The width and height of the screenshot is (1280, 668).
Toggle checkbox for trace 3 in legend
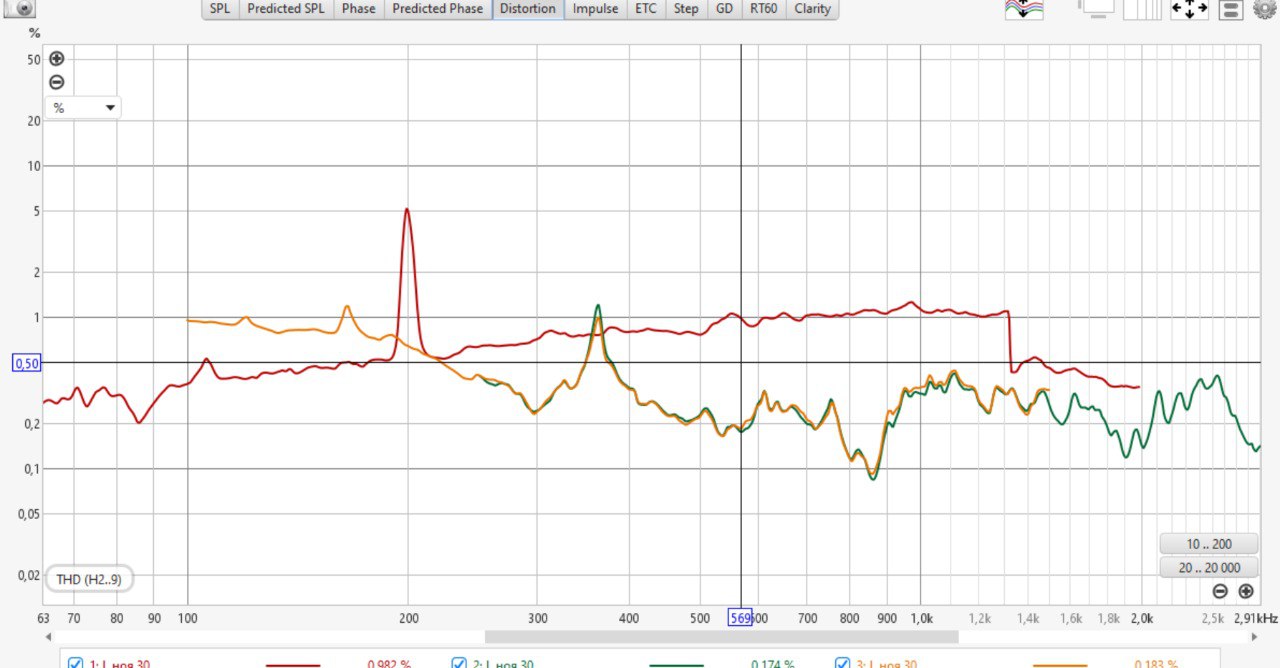pyautogui.click(x=843, y=663)
